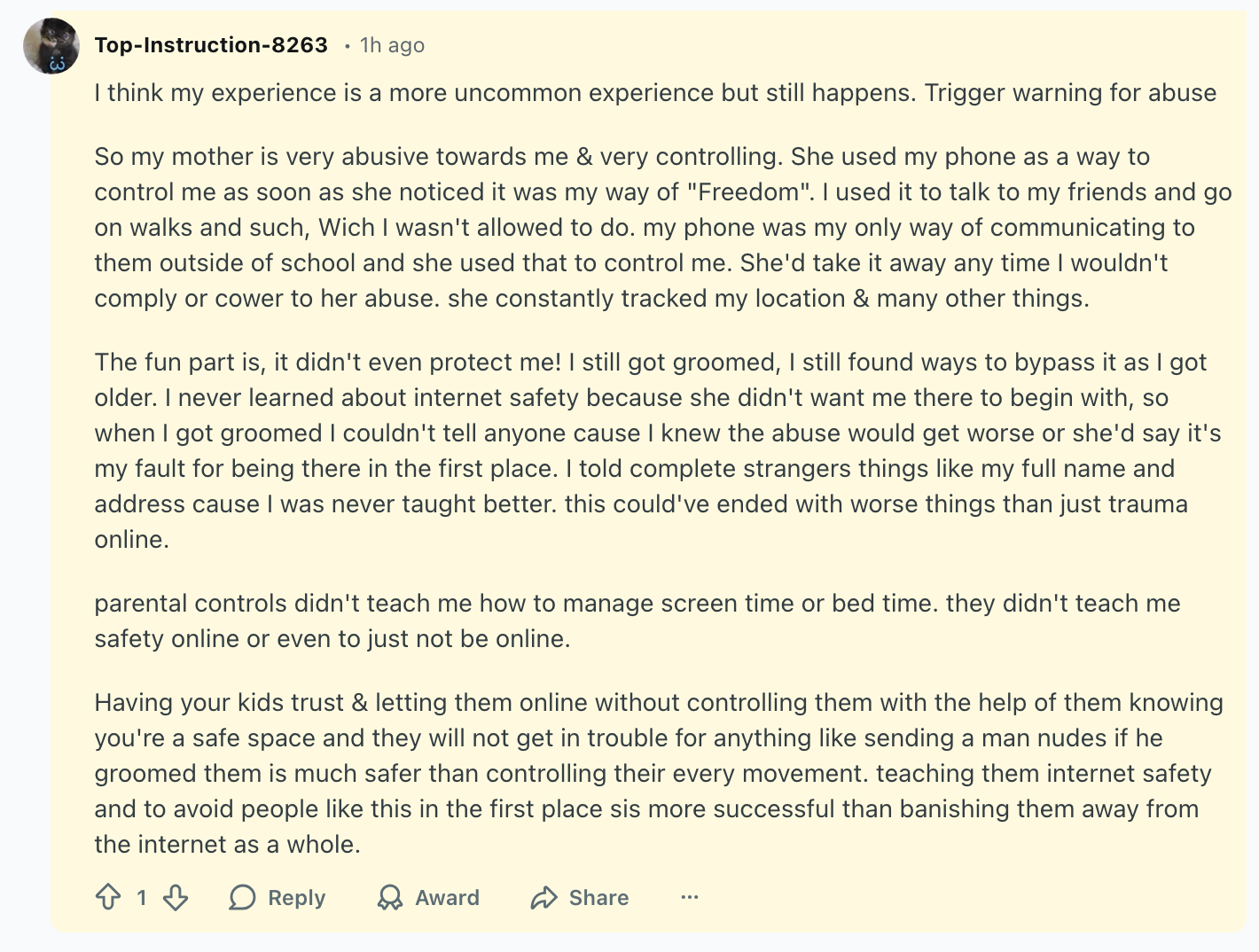Click the Reply text label

tap(297, 897)
